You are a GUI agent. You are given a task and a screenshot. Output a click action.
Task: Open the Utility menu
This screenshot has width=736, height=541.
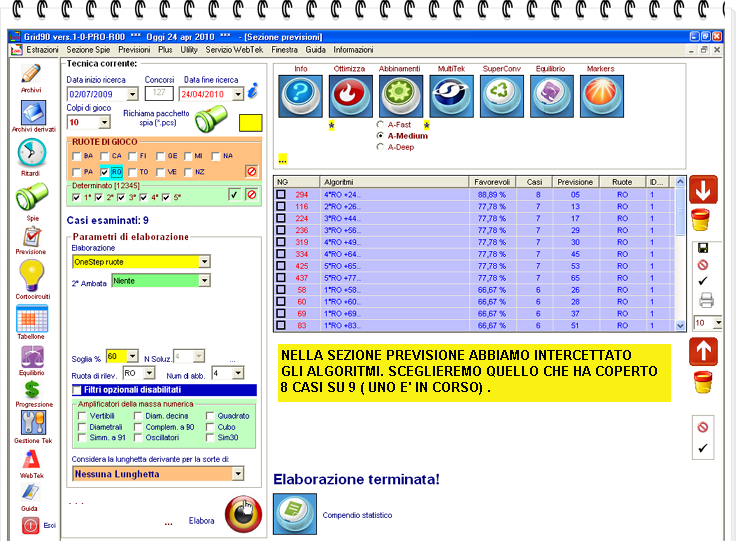(189, 50)
